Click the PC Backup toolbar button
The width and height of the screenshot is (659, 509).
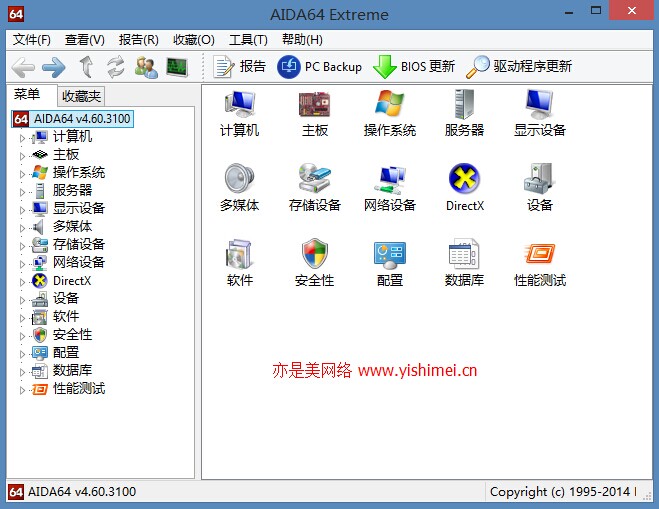319,66
